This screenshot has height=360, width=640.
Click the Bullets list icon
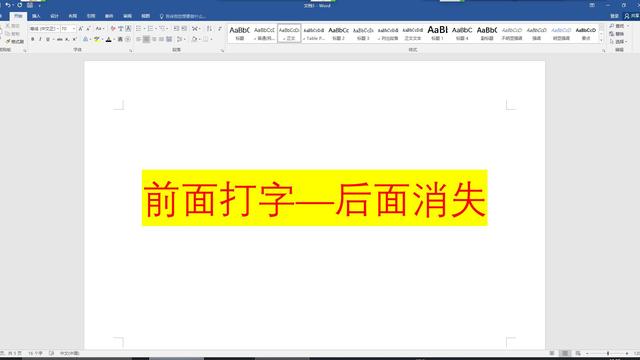[139, 29]
